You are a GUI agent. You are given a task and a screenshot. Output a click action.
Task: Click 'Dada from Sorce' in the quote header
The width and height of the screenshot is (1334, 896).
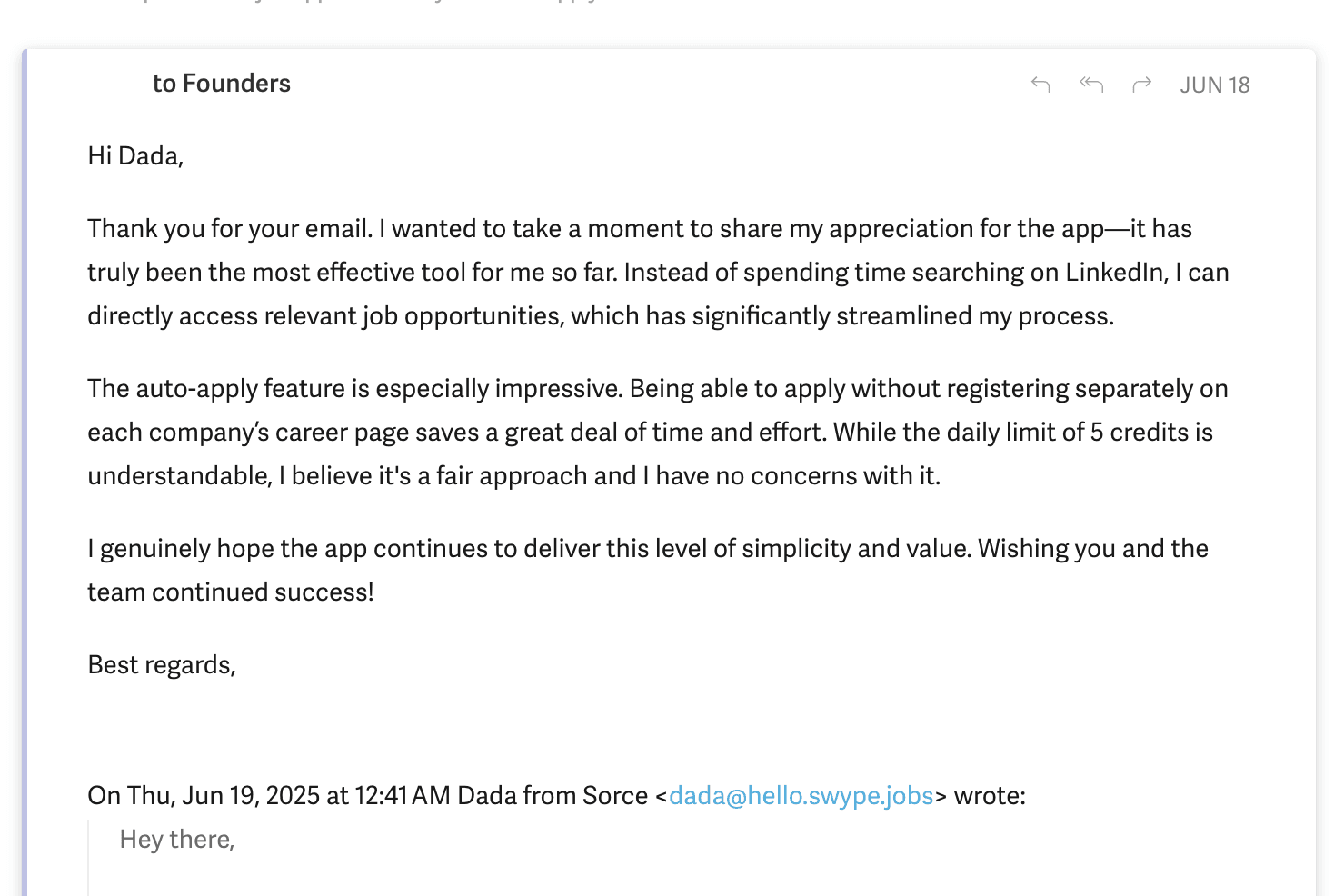click(553, 796)
